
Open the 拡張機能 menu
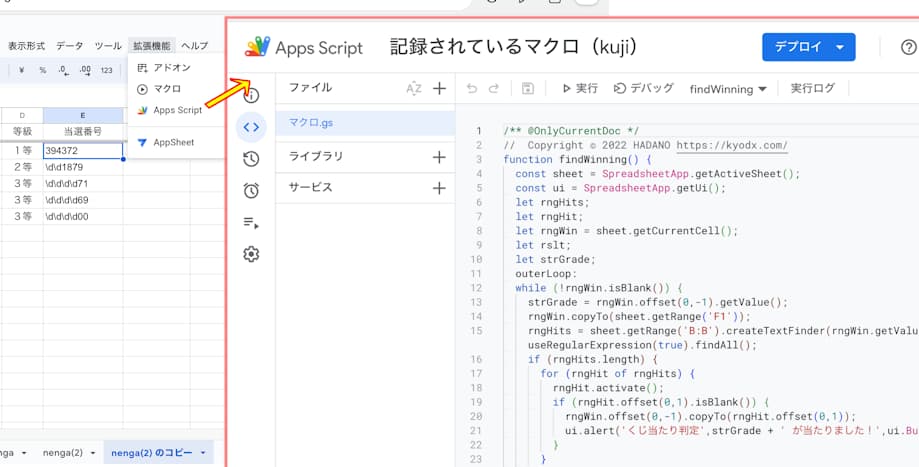(x=152, y=46)
